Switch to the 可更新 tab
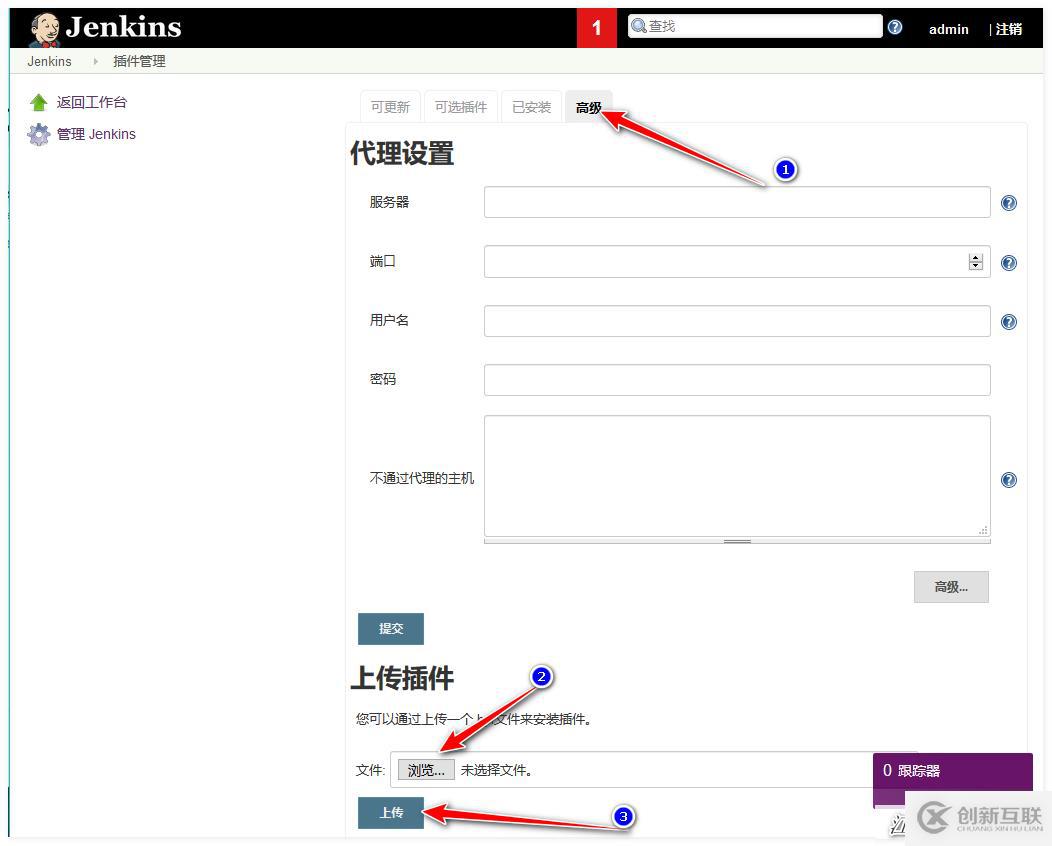The height and width of the screenshot is (846, 1052). click(390, 107)
